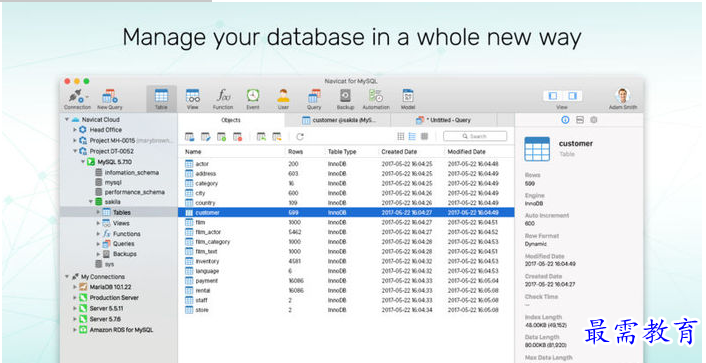Click the Design Table icon
The image size is (706, 363).
pos(205,136)
